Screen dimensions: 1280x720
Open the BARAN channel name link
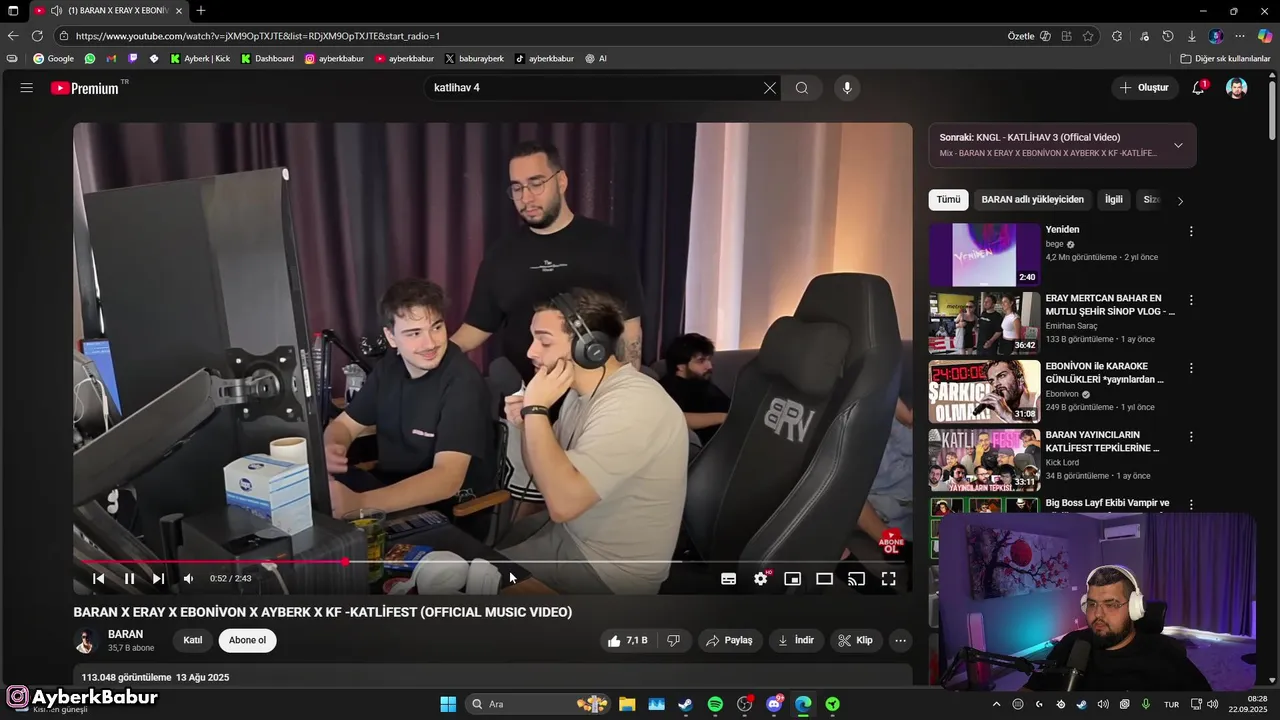(x=125, y=634)
